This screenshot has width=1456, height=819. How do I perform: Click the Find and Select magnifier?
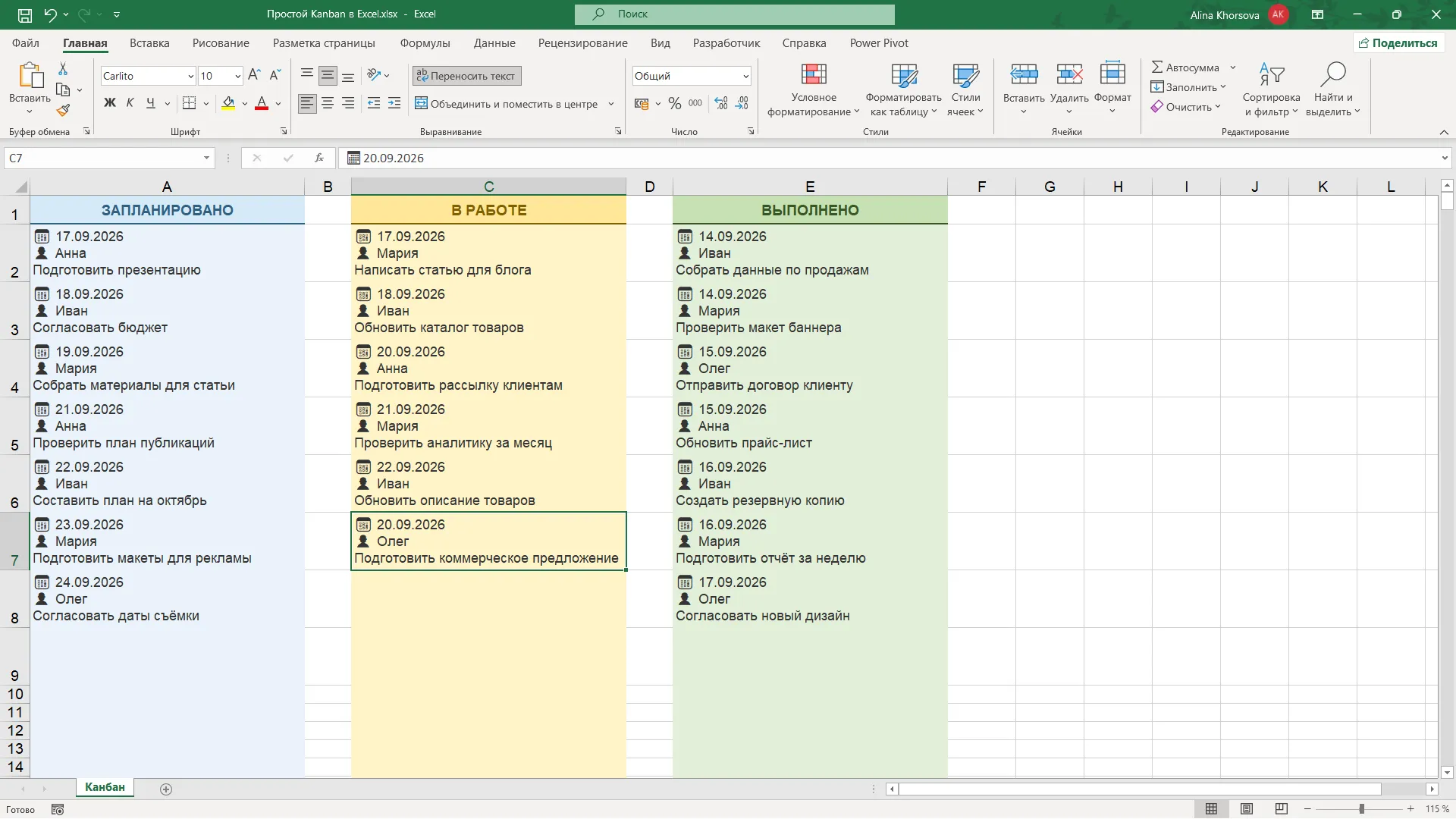1332,74
